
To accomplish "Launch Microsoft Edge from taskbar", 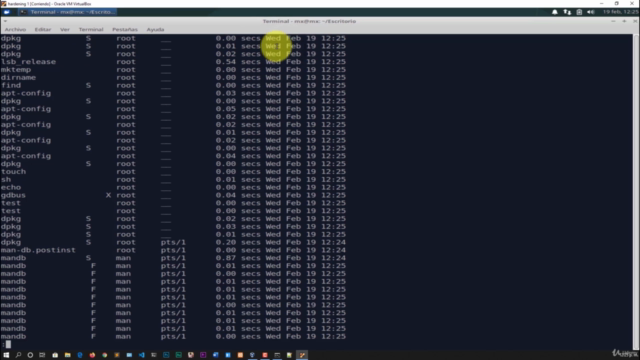I will tap(80, 355).
